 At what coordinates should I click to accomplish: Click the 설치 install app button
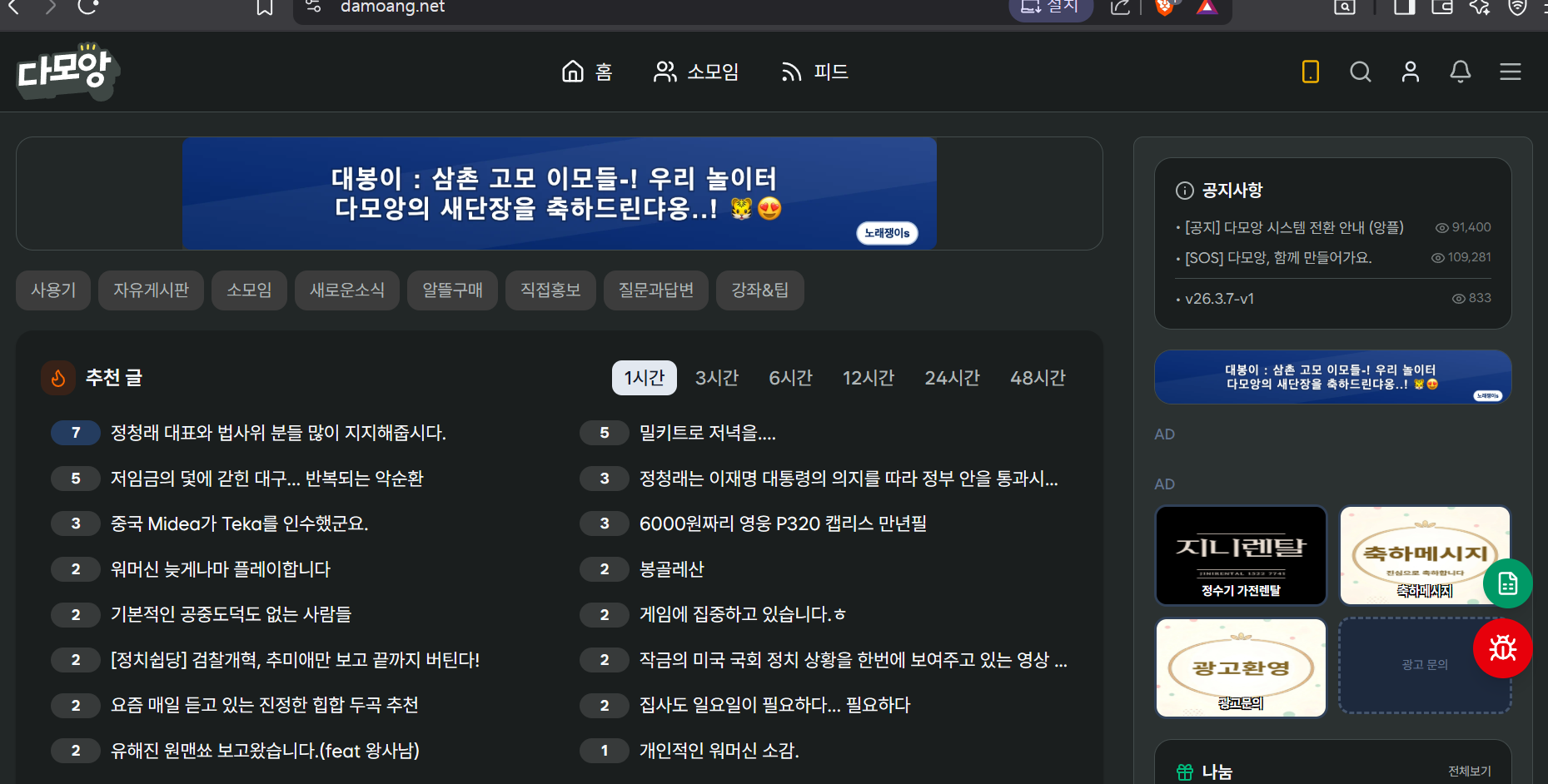(1051, 7)
